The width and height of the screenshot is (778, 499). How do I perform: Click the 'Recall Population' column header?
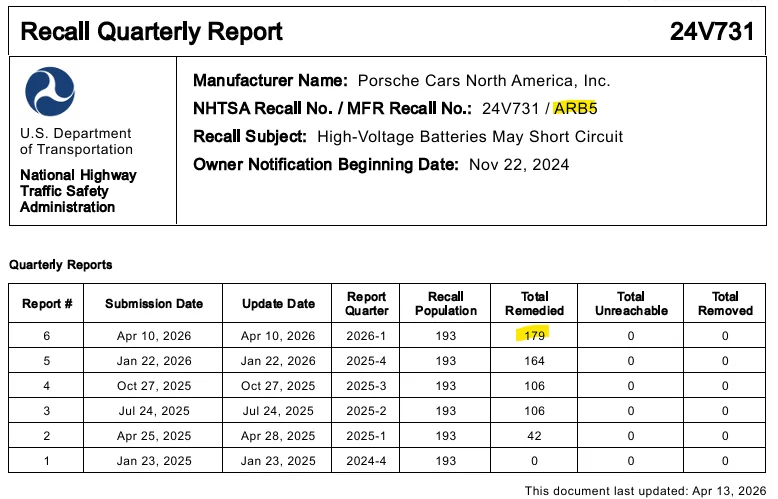tap(446, 304)
